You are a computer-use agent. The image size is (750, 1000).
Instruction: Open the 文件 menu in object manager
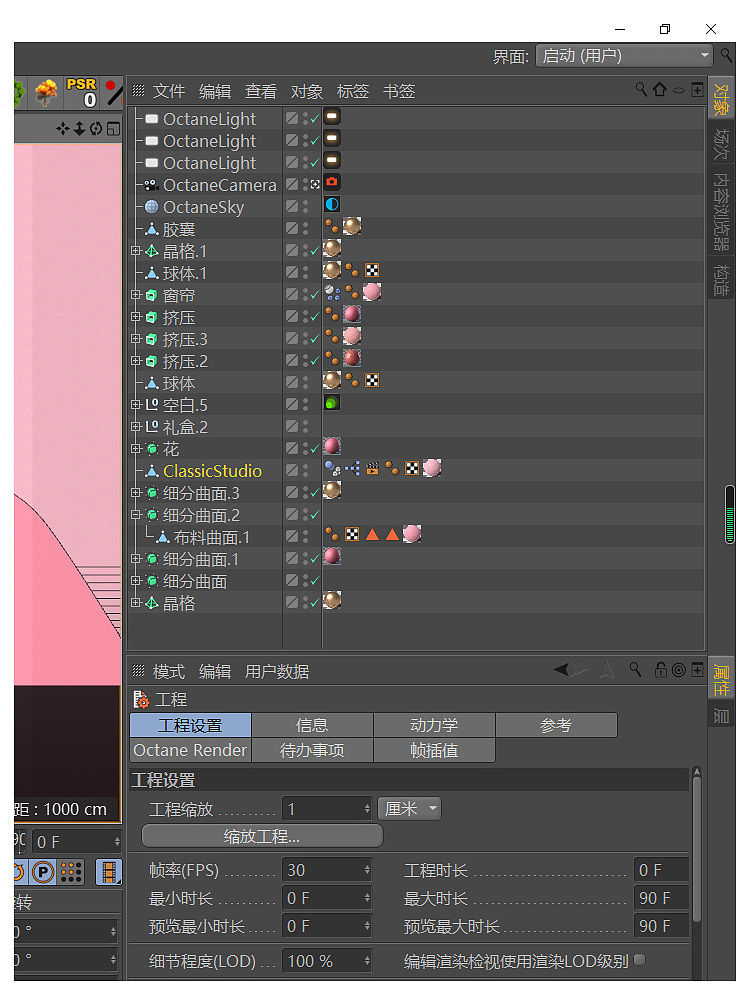click(x=168, y=91)
